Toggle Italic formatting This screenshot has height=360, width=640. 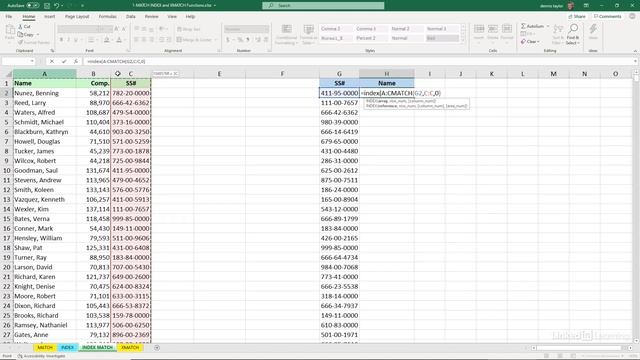click(69, 40)
